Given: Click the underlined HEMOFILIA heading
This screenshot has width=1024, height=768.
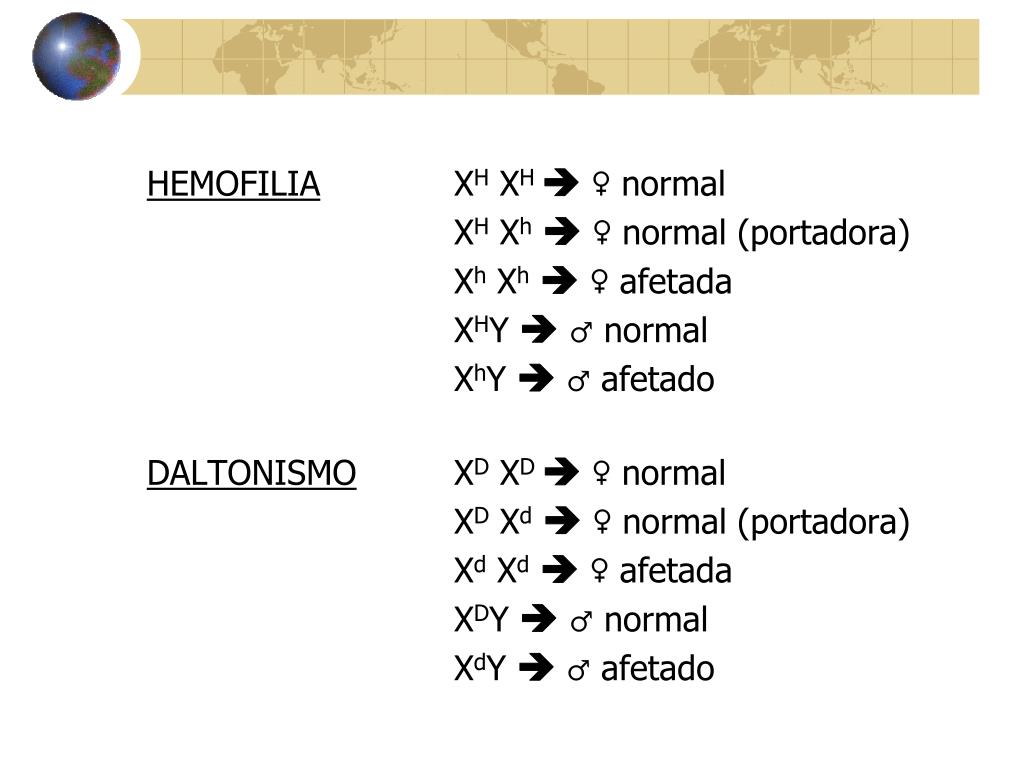Looking at the screenshot, I should 233,185.
